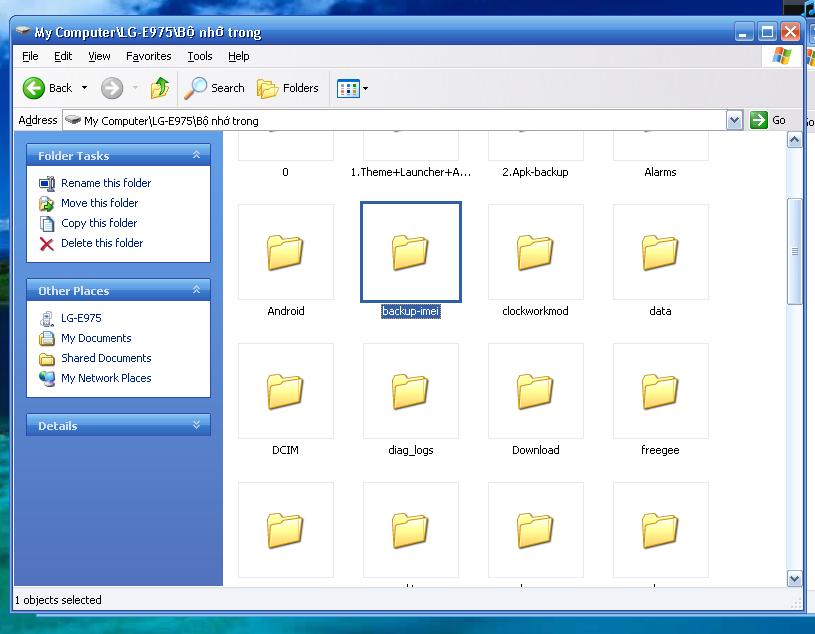This screenshot has height=634, width=815.
Task: Open the View menu
Action: (99, 56)
